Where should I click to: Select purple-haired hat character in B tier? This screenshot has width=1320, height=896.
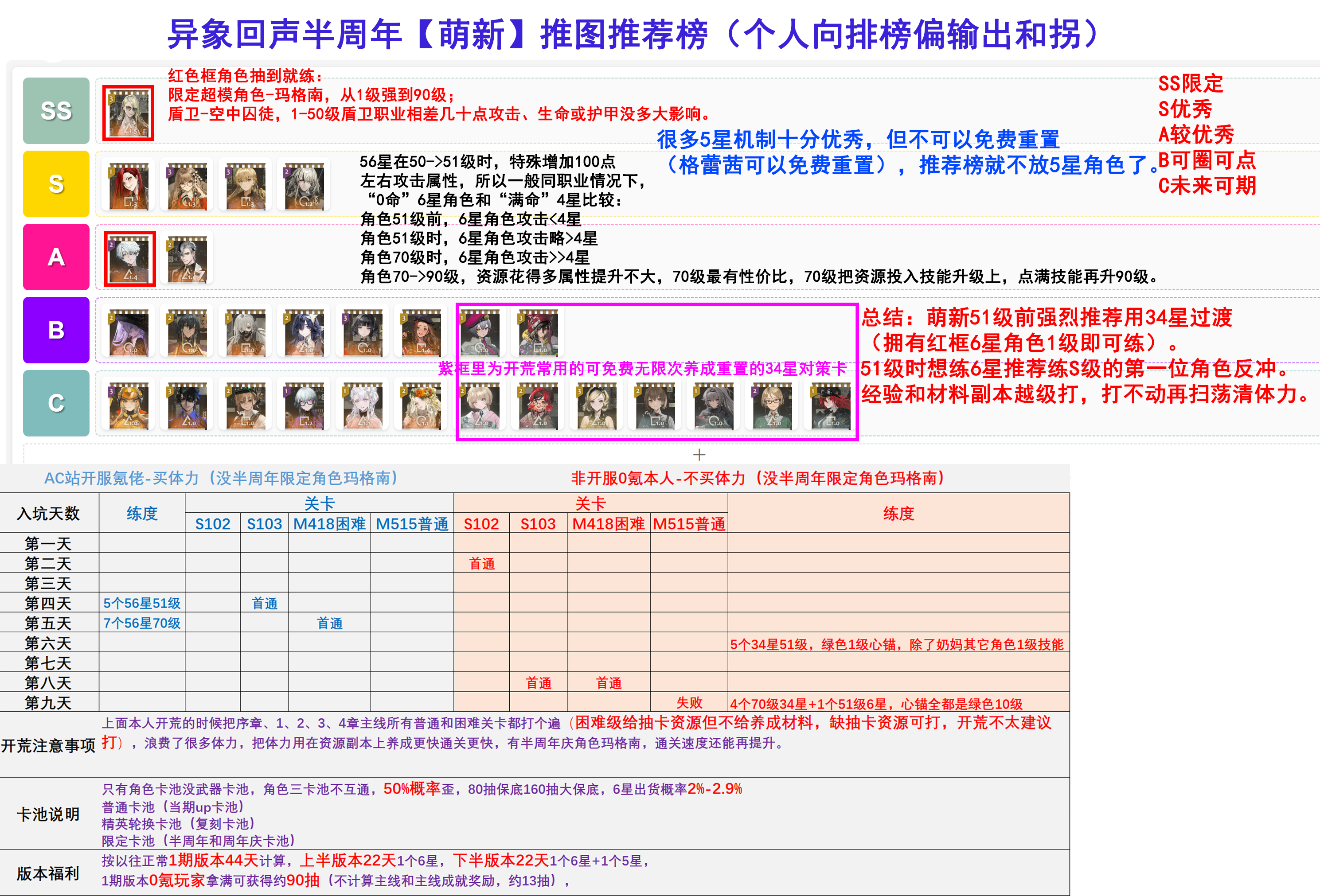point(129,332)
